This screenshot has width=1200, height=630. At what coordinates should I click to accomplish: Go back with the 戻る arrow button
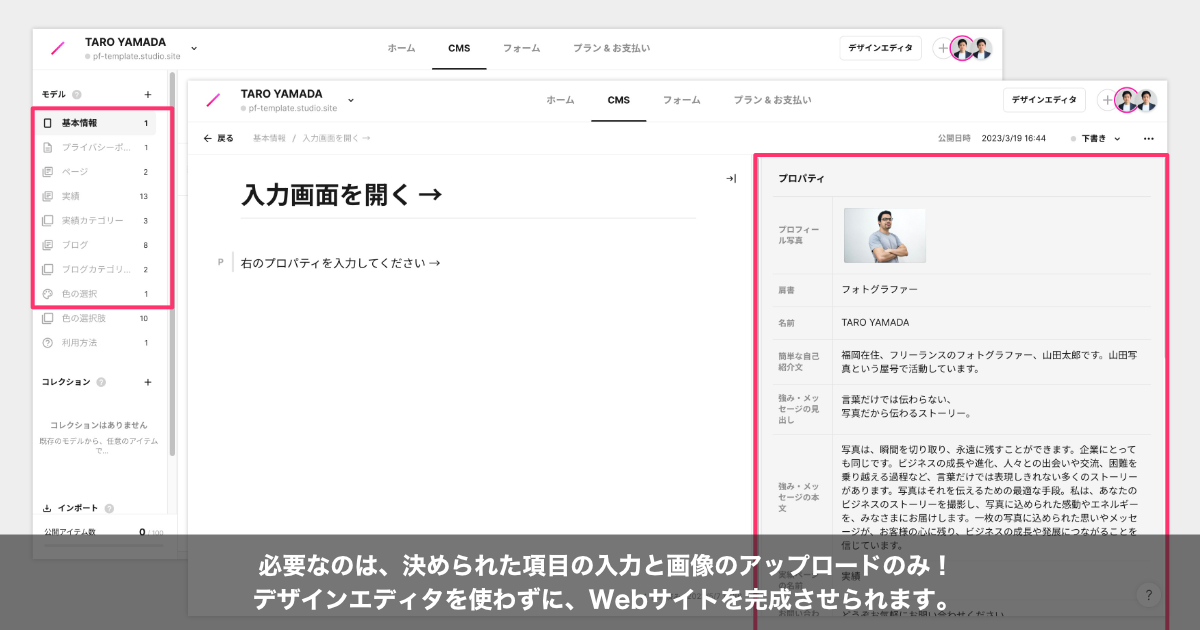218,139
